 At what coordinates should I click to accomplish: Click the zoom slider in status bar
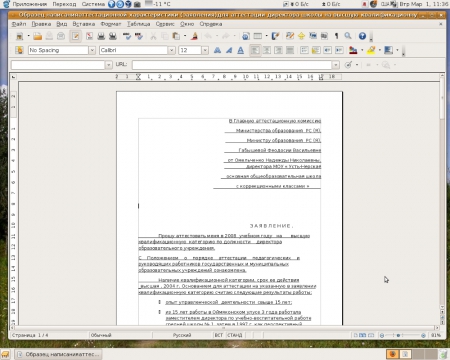point(403,335)
